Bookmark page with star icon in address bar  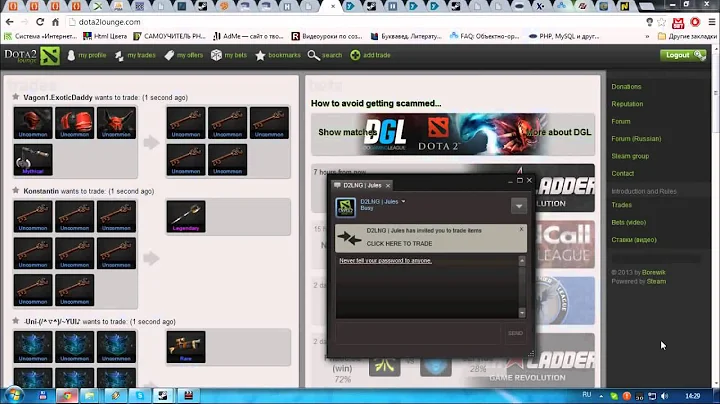pyautogui.click(x=662, y=22)
